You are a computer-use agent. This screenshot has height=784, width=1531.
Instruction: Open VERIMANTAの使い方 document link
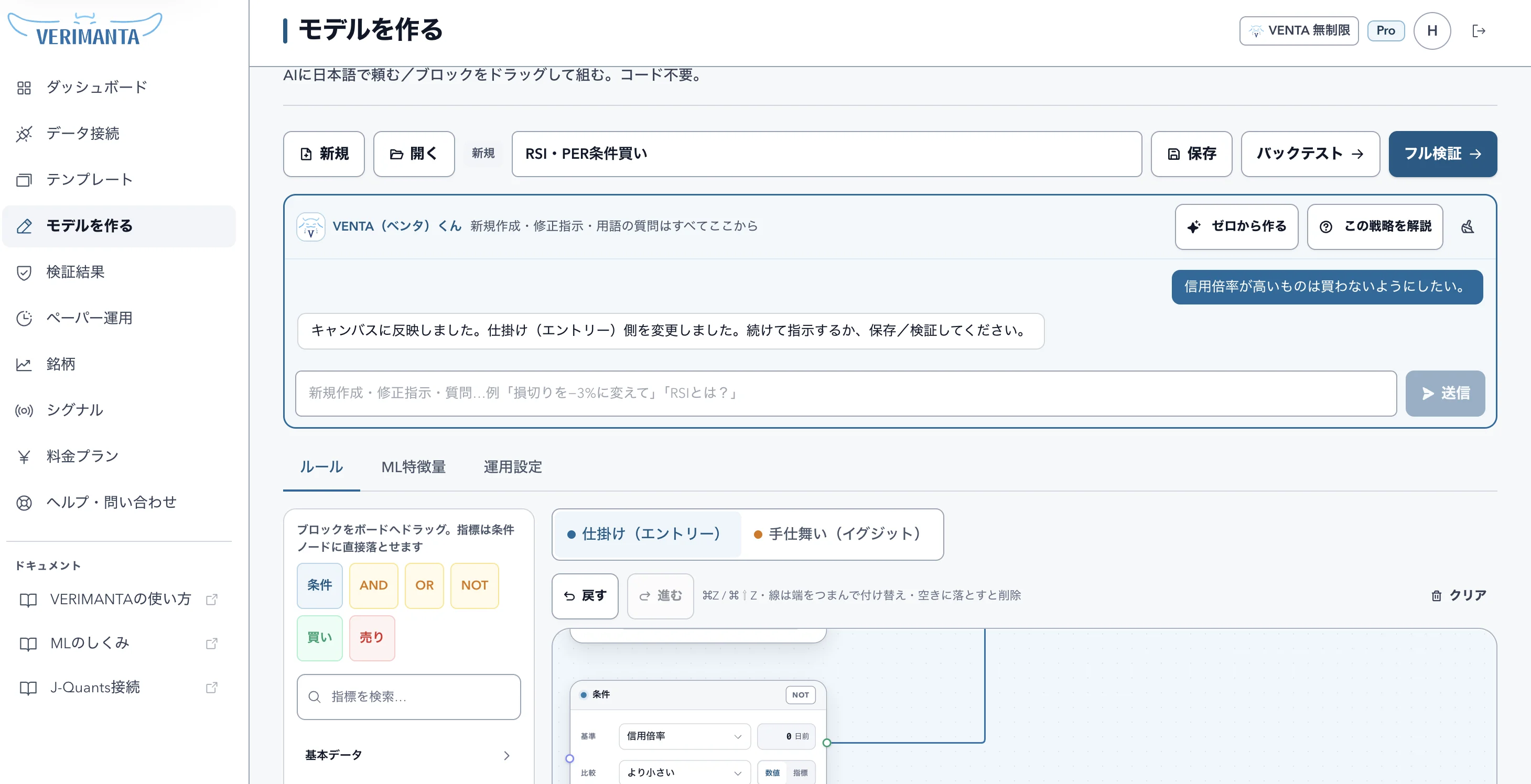coord(119,600)
